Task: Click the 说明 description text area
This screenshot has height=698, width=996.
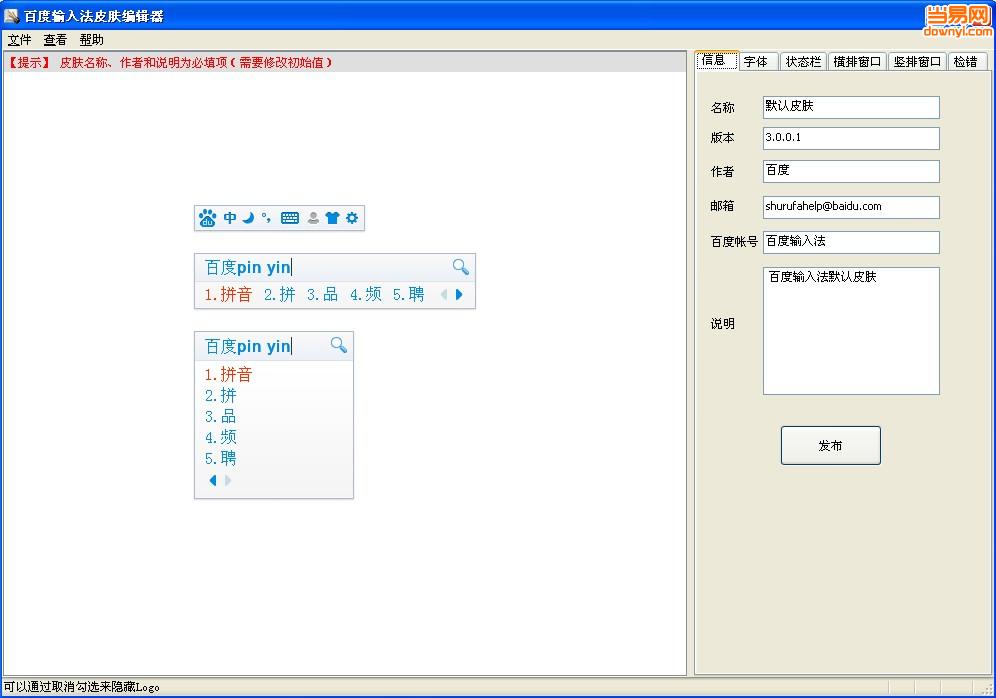Action: click(x=850, y=330)
